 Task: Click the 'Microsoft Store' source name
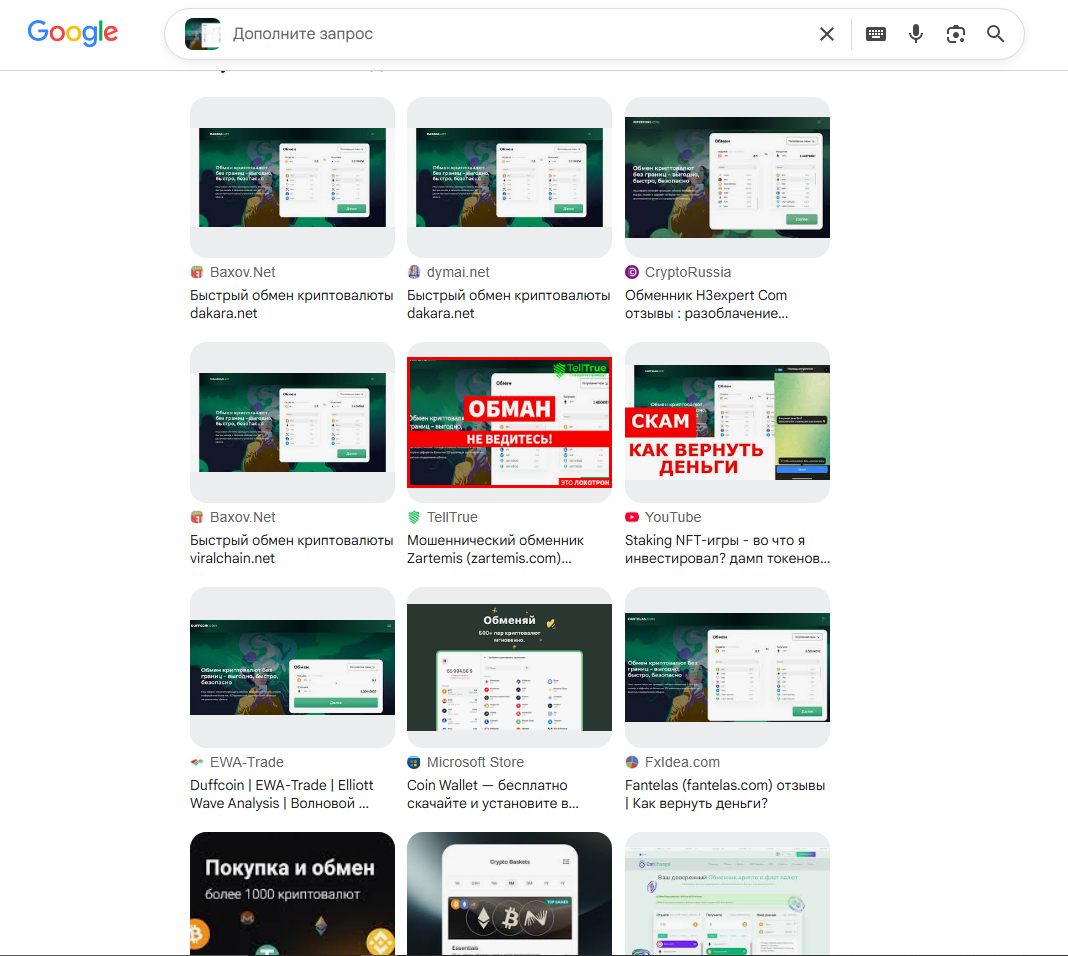(x=475, y=763)
